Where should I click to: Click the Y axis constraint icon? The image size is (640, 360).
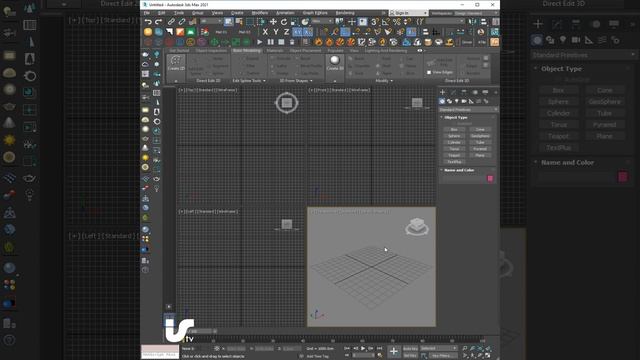(x=276, y=32)
